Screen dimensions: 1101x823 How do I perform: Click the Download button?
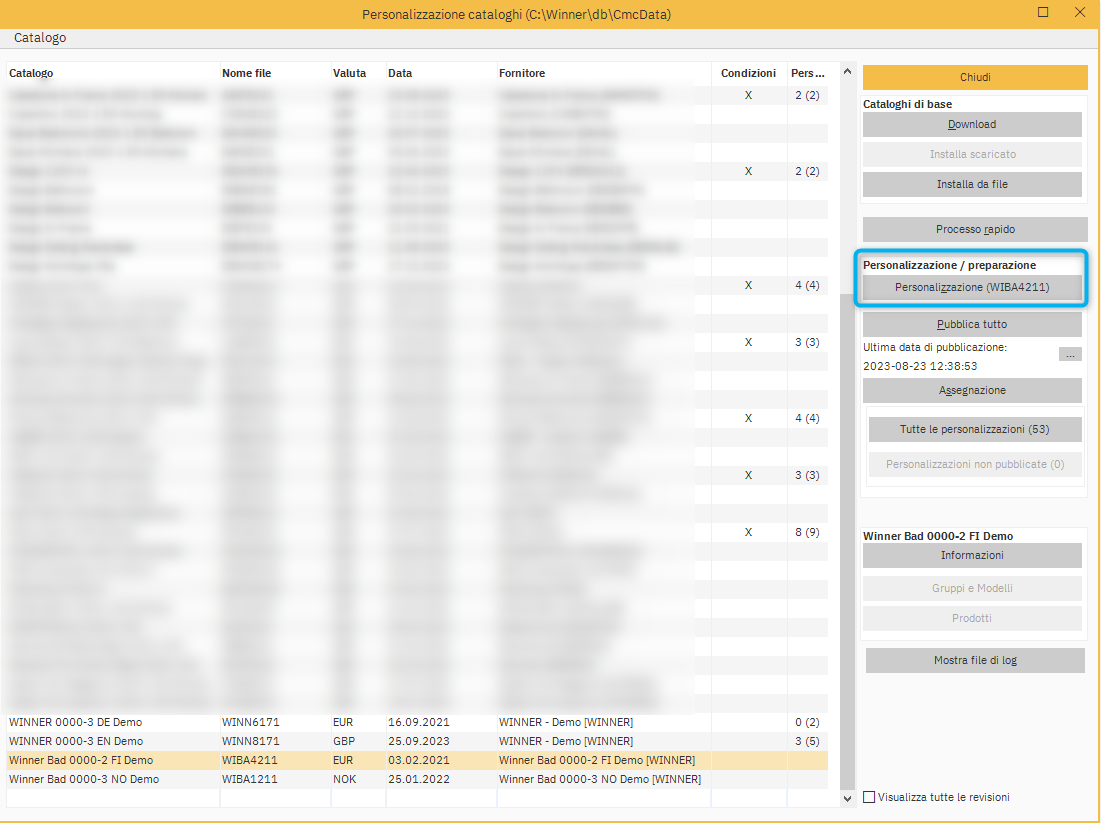coord(971,124)
